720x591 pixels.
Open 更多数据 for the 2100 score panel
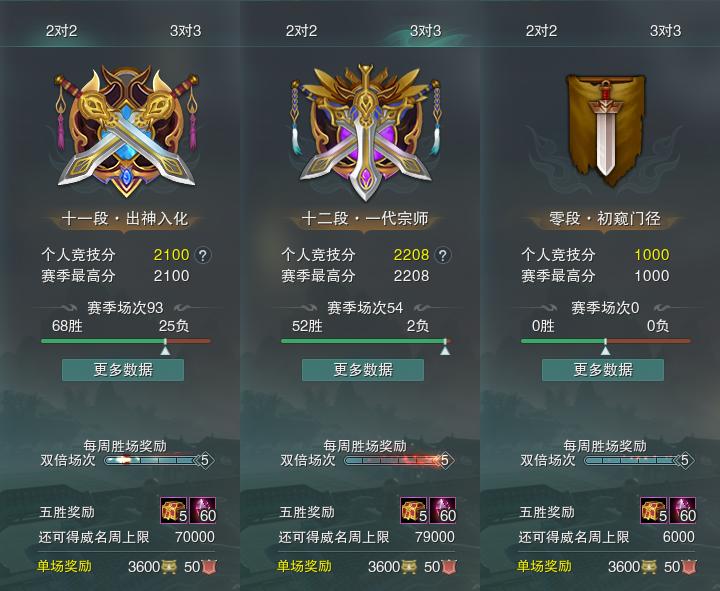coord(123,370)
